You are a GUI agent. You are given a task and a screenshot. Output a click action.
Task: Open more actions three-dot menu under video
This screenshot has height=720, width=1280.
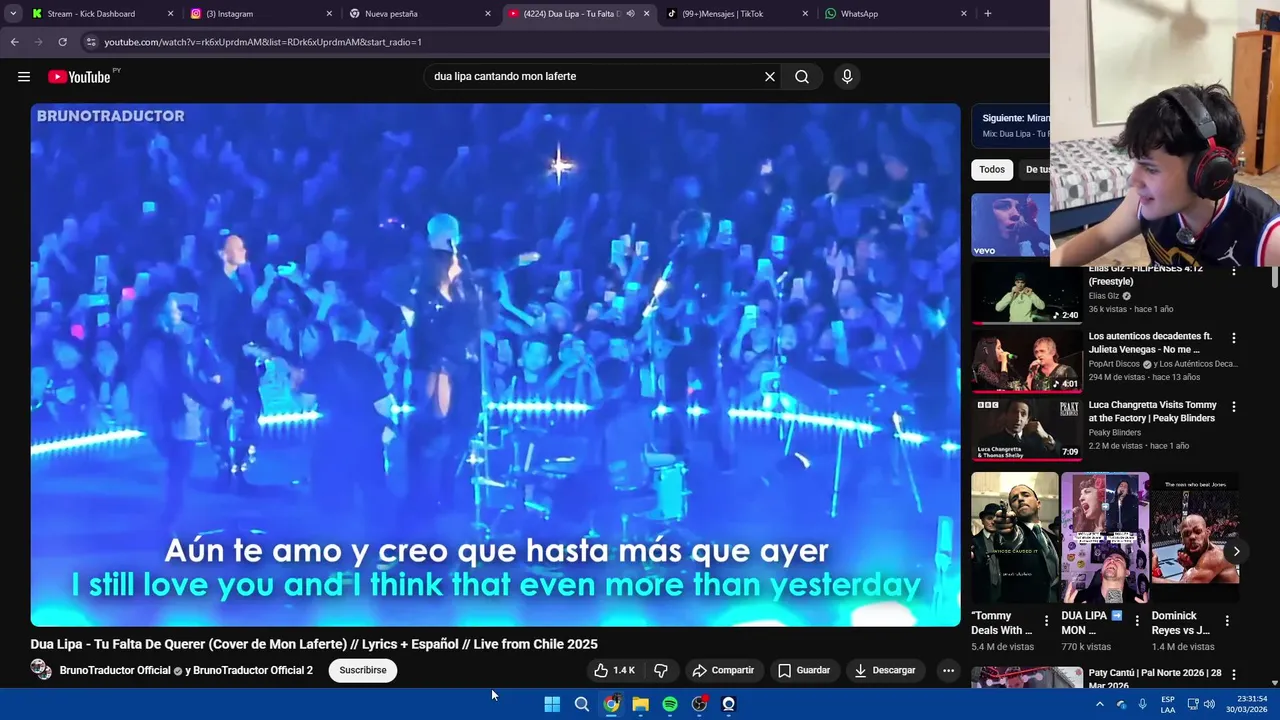click(948, 670)
